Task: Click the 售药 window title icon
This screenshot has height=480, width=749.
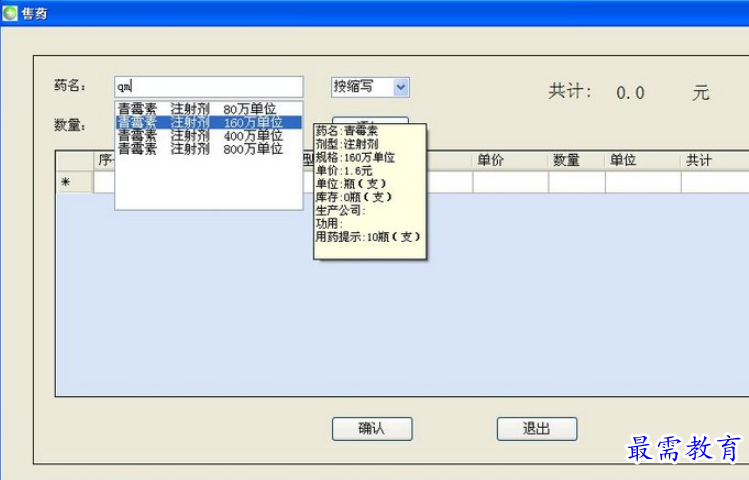Action: tap(10, 13)
